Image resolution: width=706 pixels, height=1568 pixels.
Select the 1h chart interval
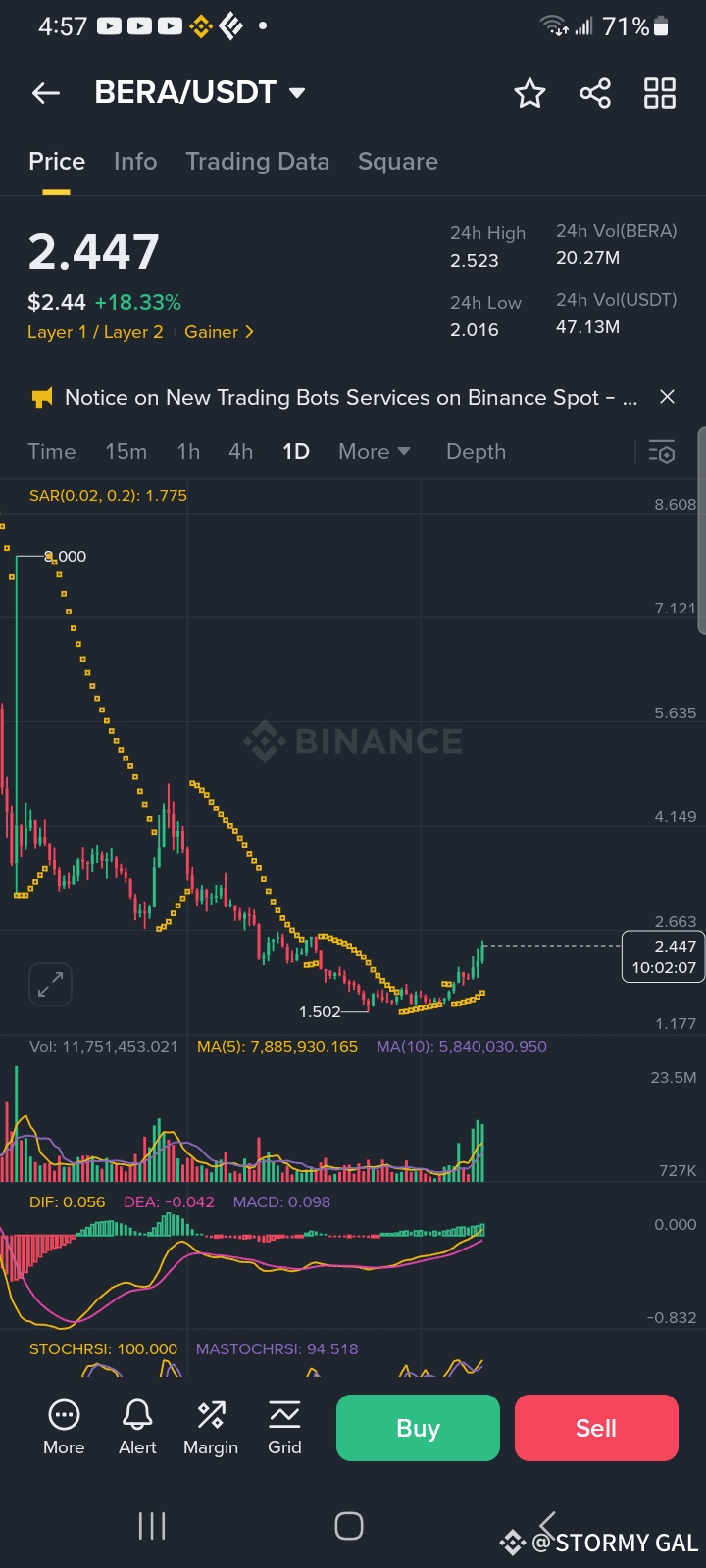(188, 452)
